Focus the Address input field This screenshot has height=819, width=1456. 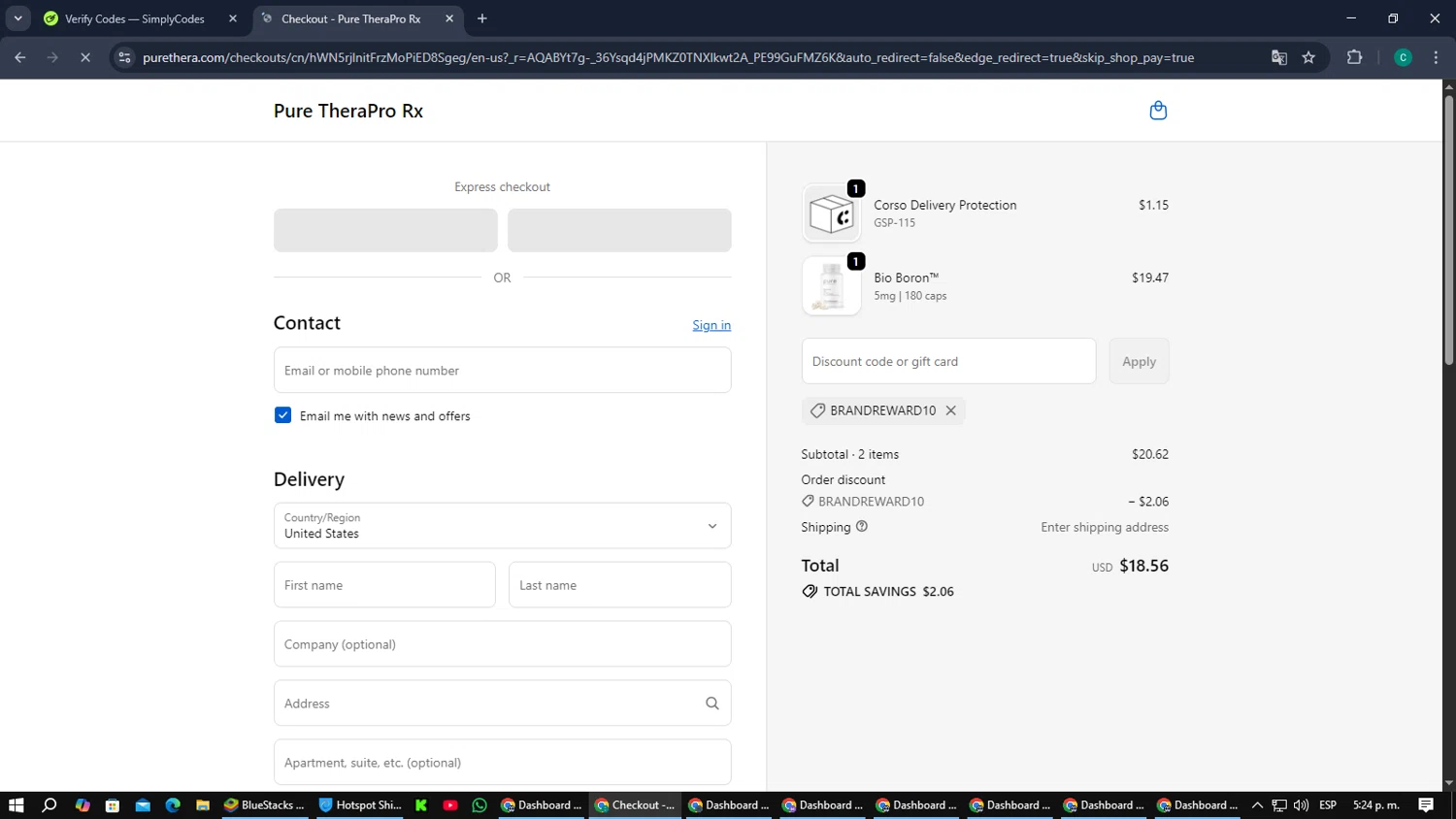(x=502, y=704)
